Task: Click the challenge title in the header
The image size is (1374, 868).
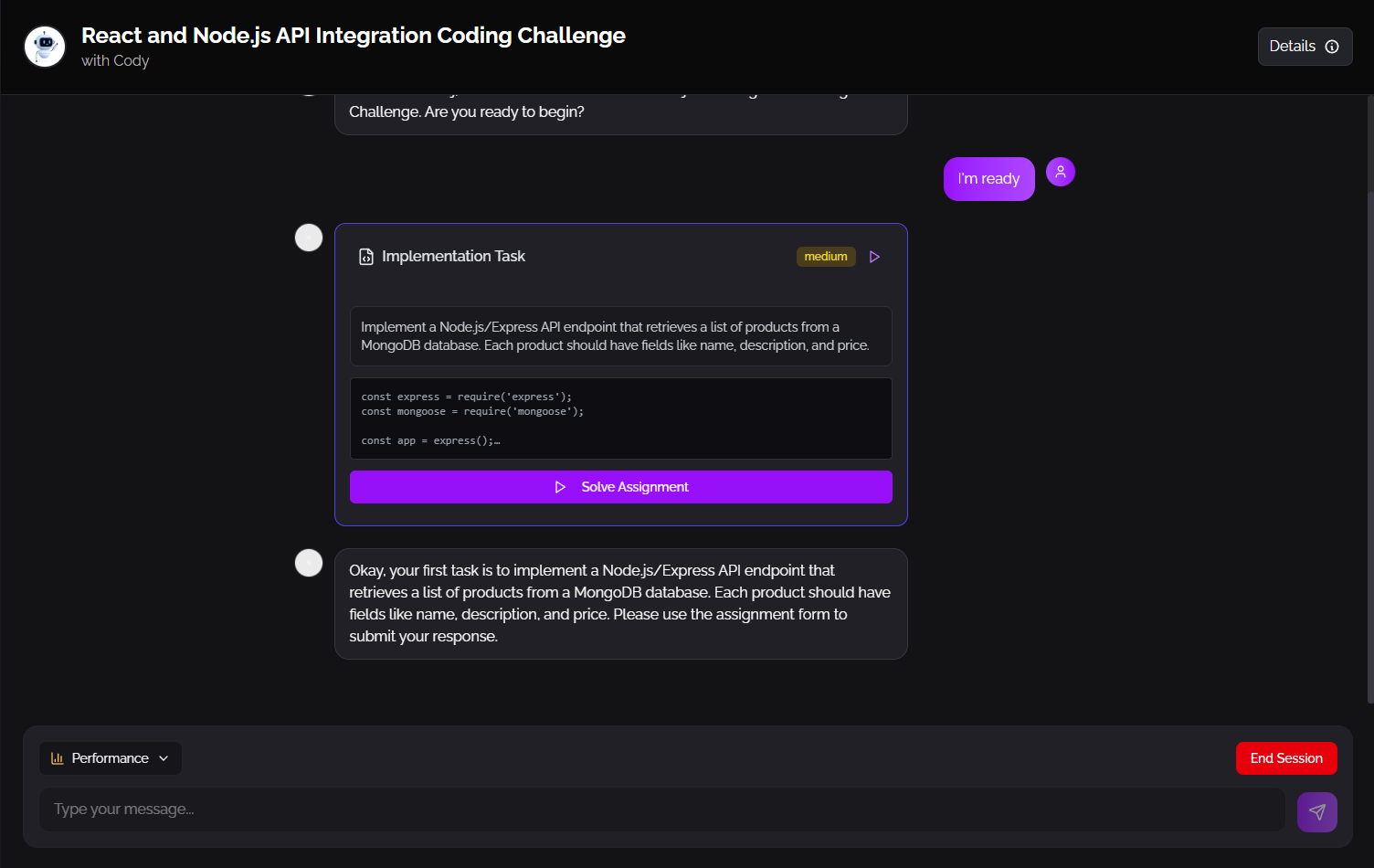Action: 354,35
